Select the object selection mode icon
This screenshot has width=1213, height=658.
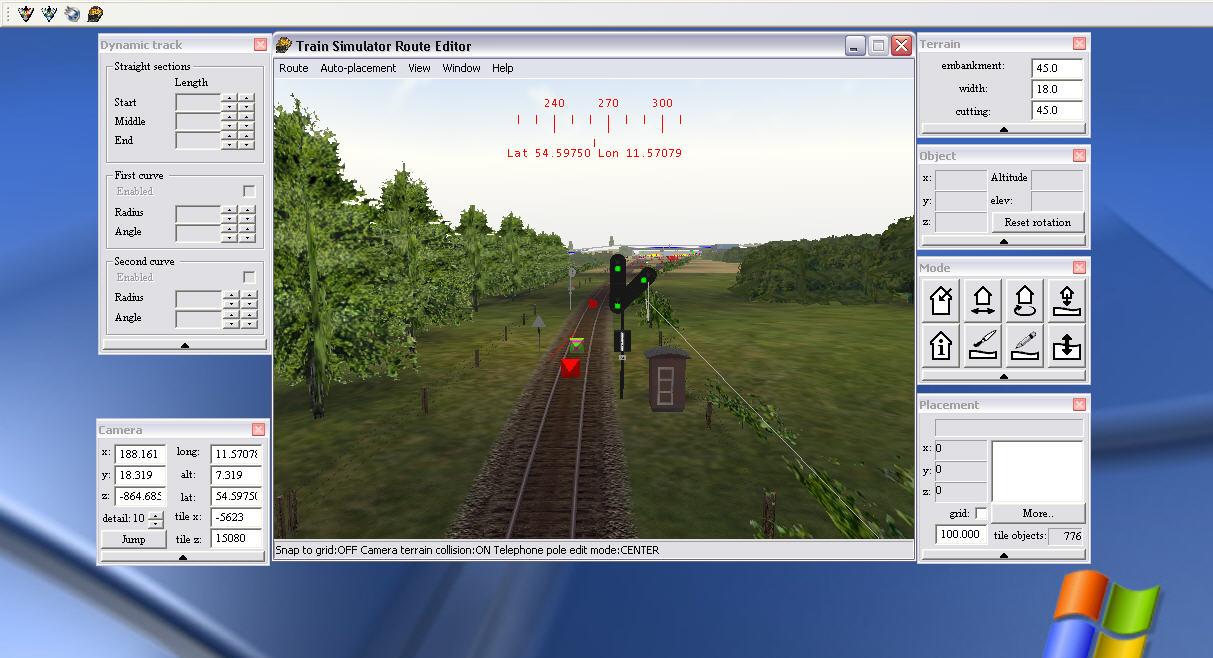point(941,299)
